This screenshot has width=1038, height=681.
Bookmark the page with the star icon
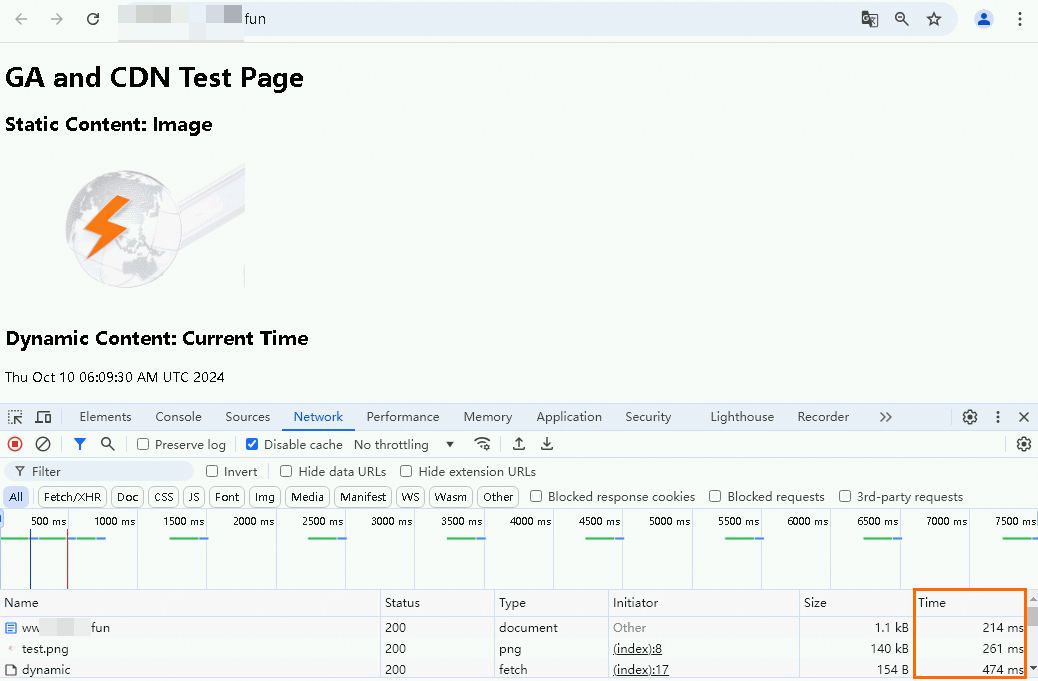[934, 18]
